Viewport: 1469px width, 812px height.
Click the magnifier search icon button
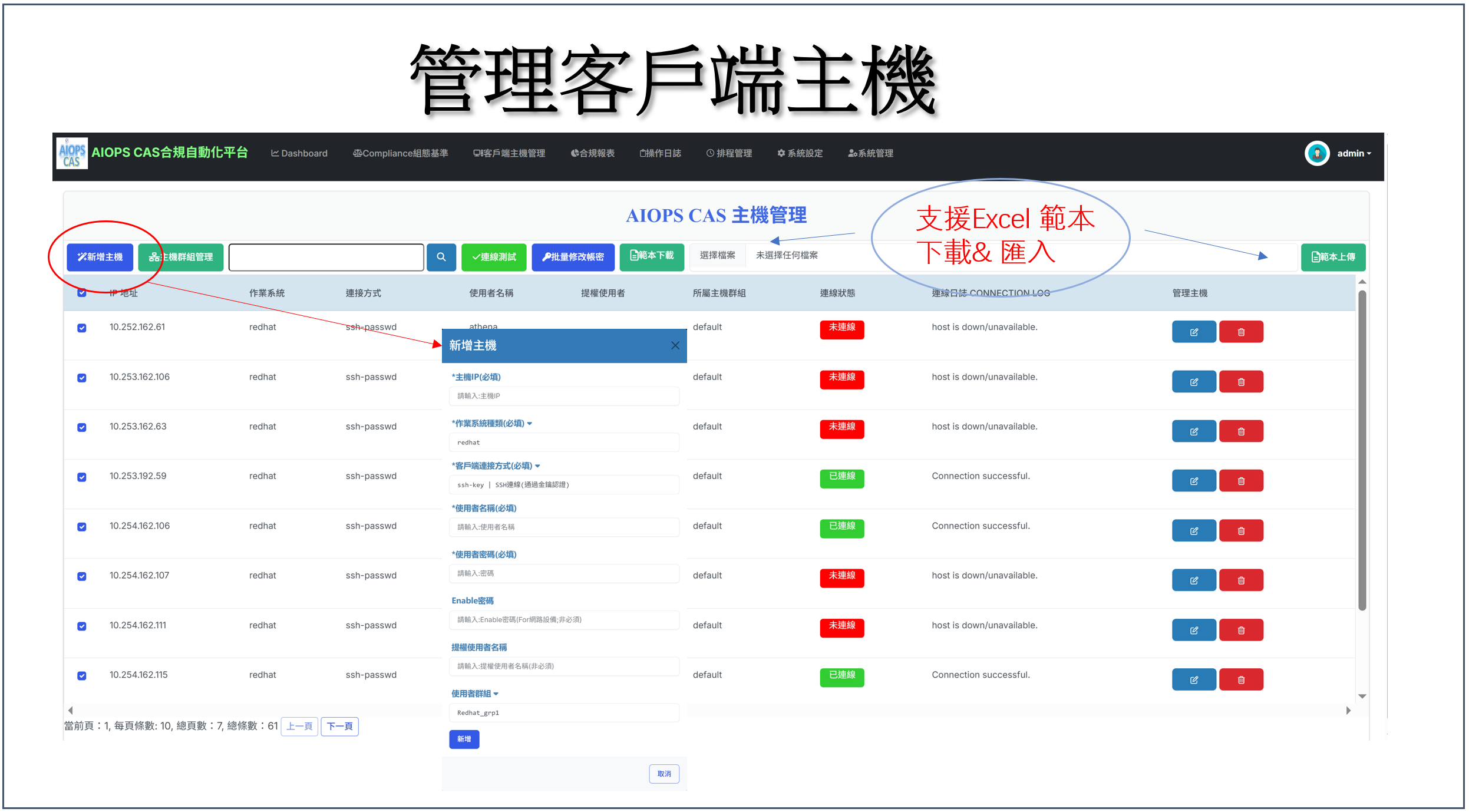pos(441,257)
